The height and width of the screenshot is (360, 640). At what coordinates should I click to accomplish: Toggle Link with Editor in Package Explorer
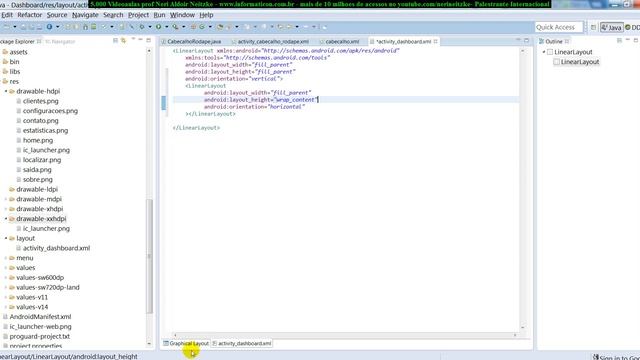(123, 41)
